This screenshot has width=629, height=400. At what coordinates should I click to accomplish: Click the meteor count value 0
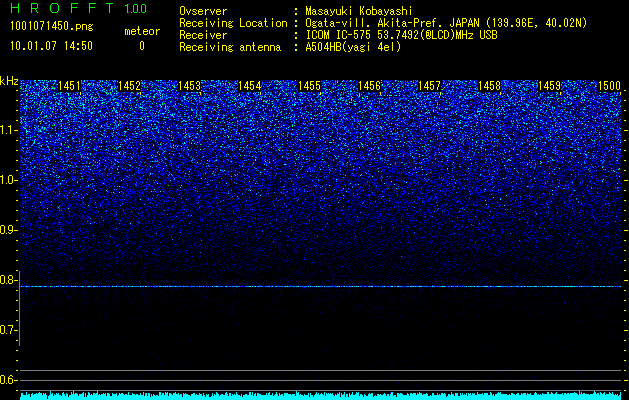142,46
